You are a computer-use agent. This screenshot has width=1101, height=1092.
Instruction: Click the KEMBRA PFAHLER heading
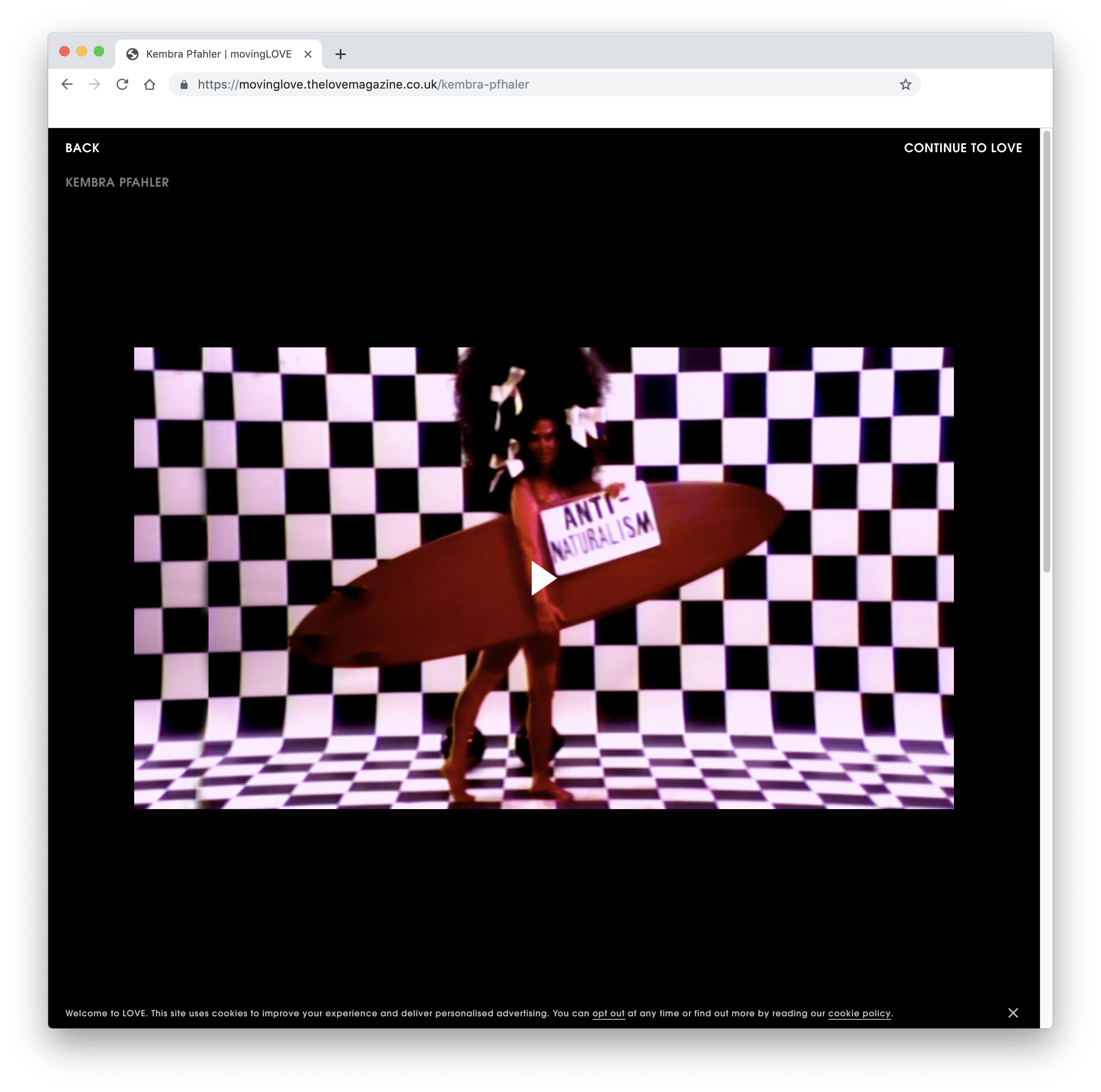[117, 182]
